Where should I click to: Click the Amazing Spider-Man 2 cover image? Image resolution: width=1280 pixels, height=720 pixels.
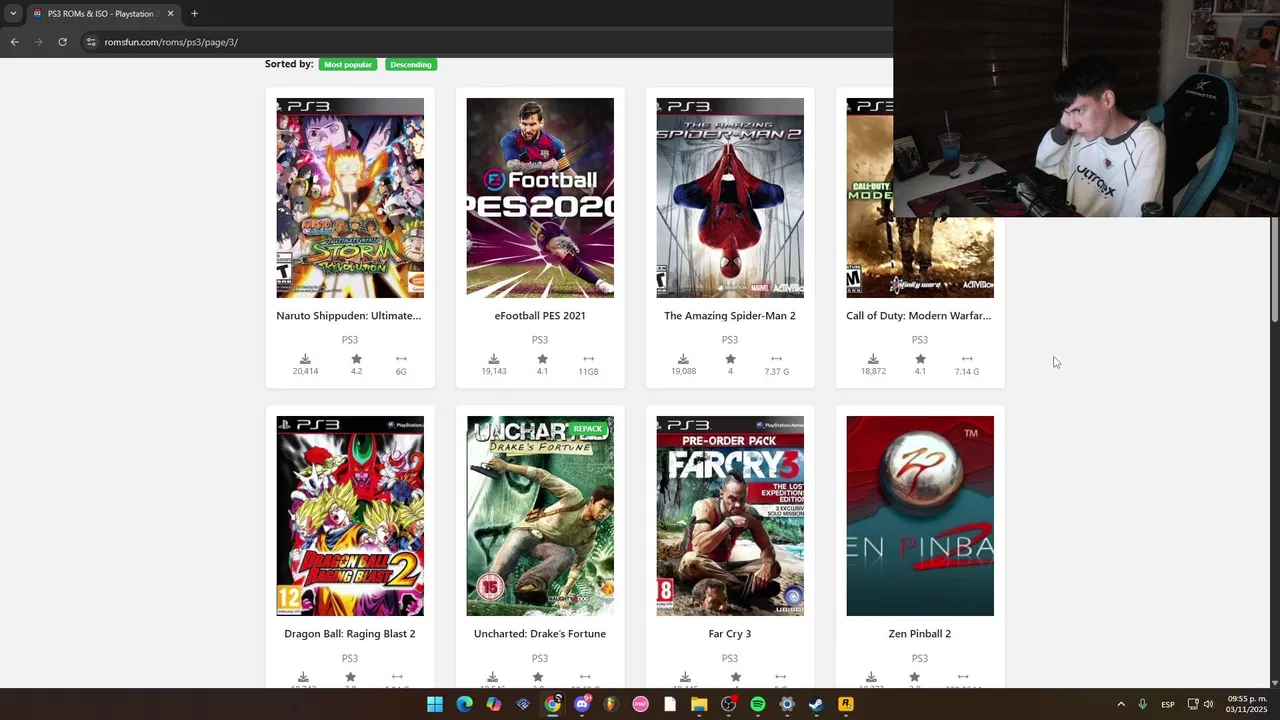(x=730, y=198)
